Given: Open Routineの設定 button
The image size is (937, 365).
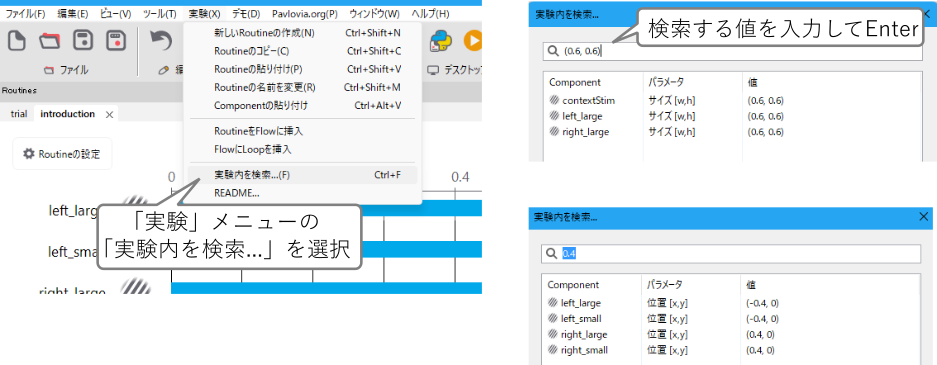Looking at the screenshot, I should click(x=62, y=154).
